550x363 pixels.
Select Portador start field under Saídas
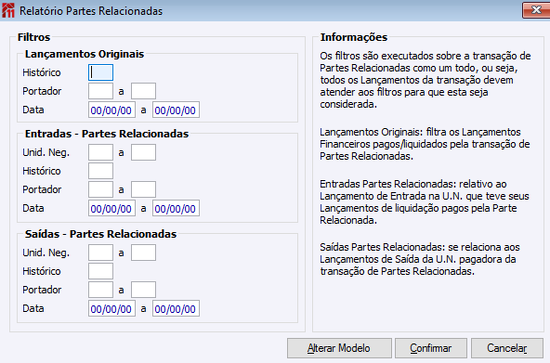(x=101, y=290)
